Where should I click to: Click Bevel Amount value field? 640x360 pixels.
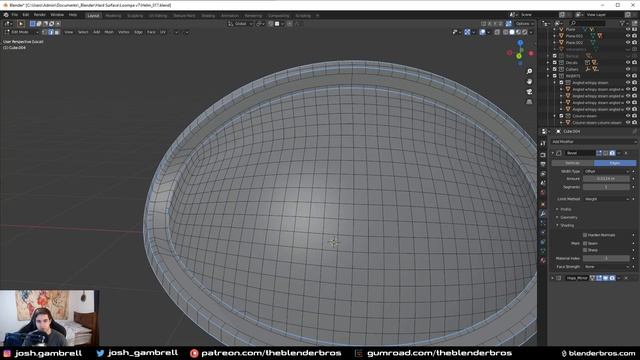click(606, 179)
